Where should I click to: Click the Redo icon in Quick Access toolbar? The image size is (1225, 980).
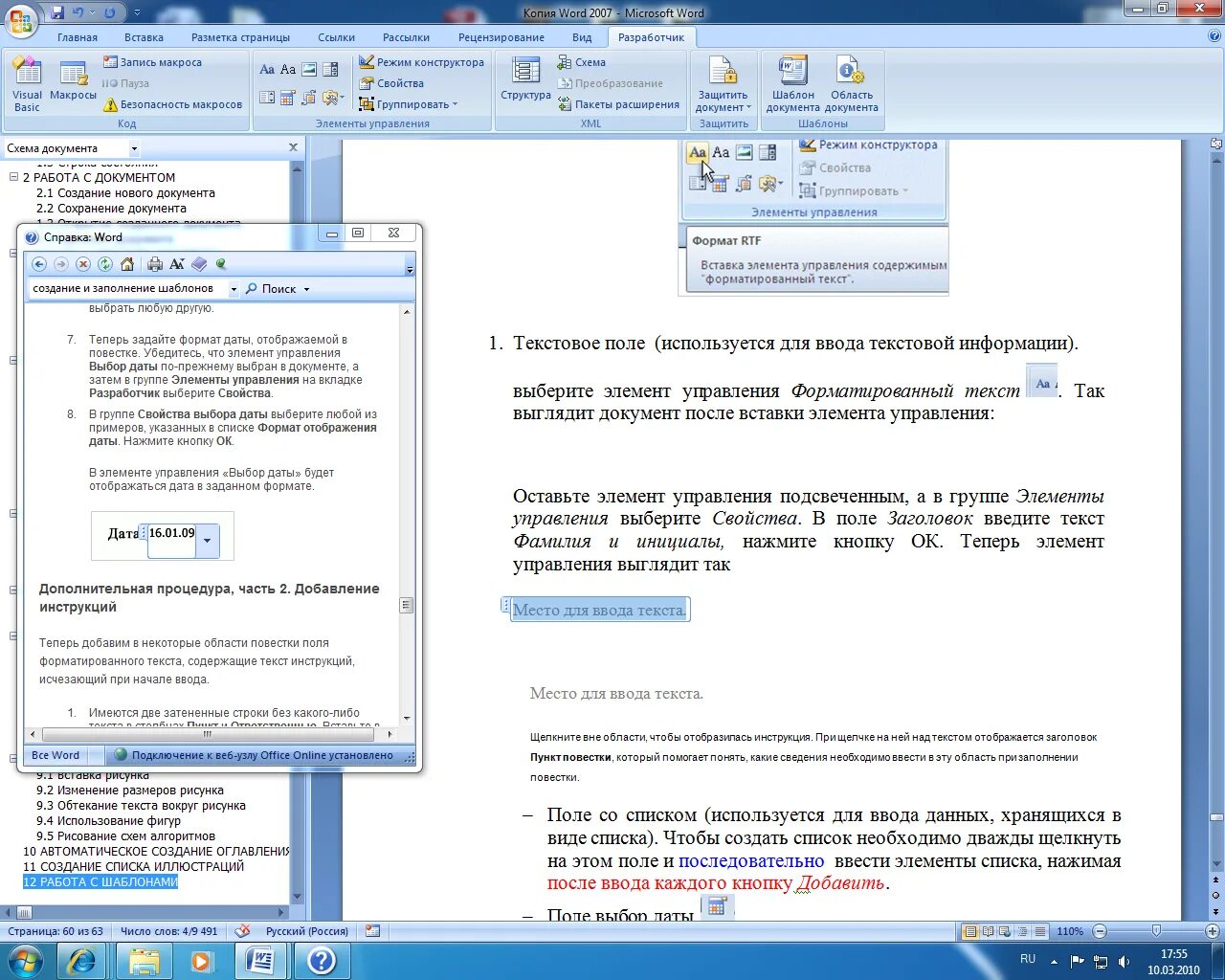(109, 12)
